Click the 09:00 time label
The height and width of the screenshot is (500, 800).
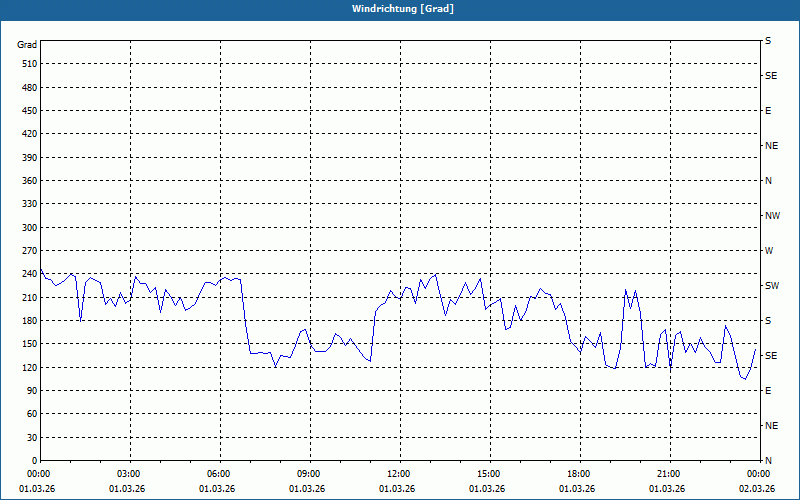click(310, 474)
